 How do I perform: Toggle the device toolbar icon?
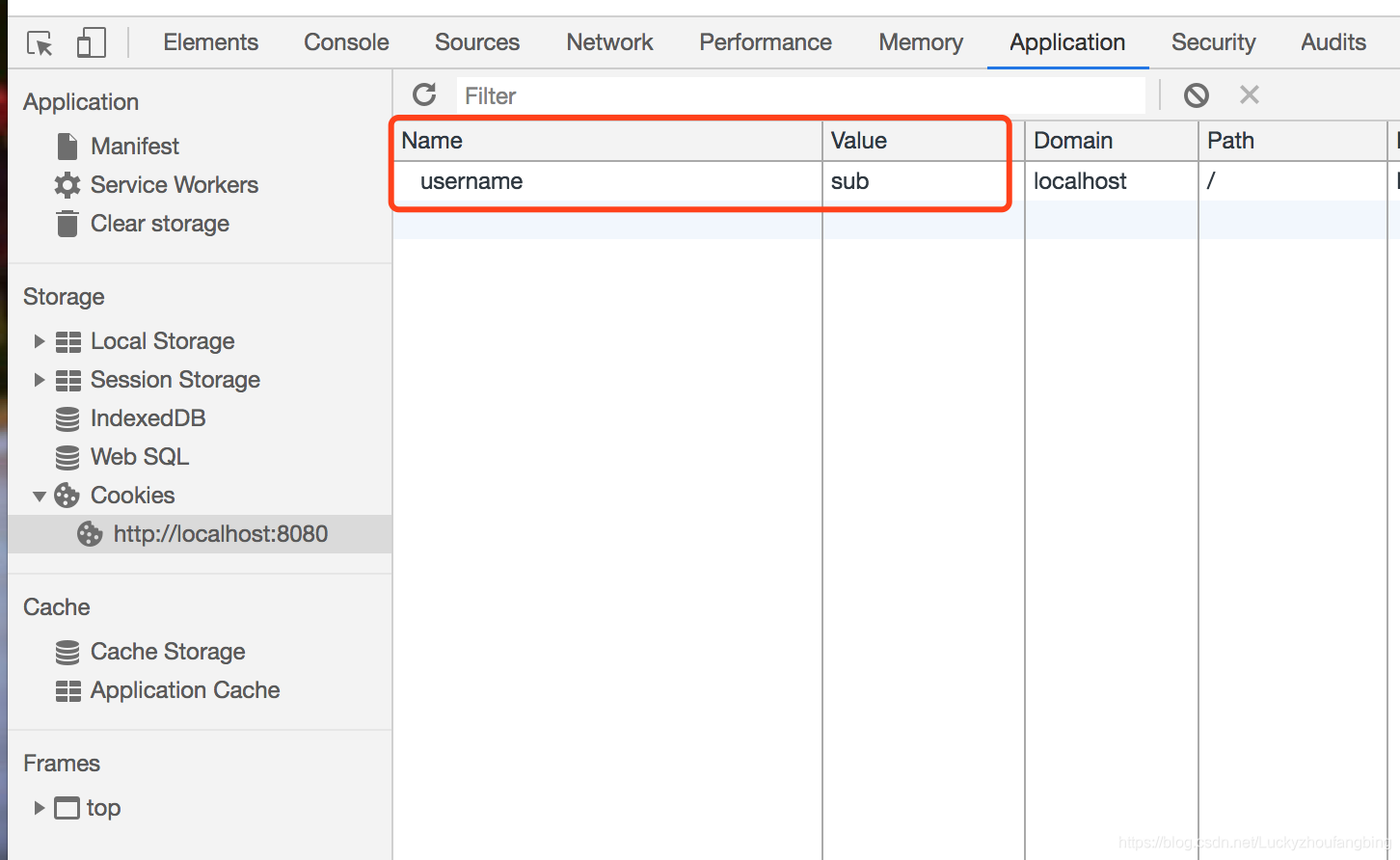click(92, 42)
